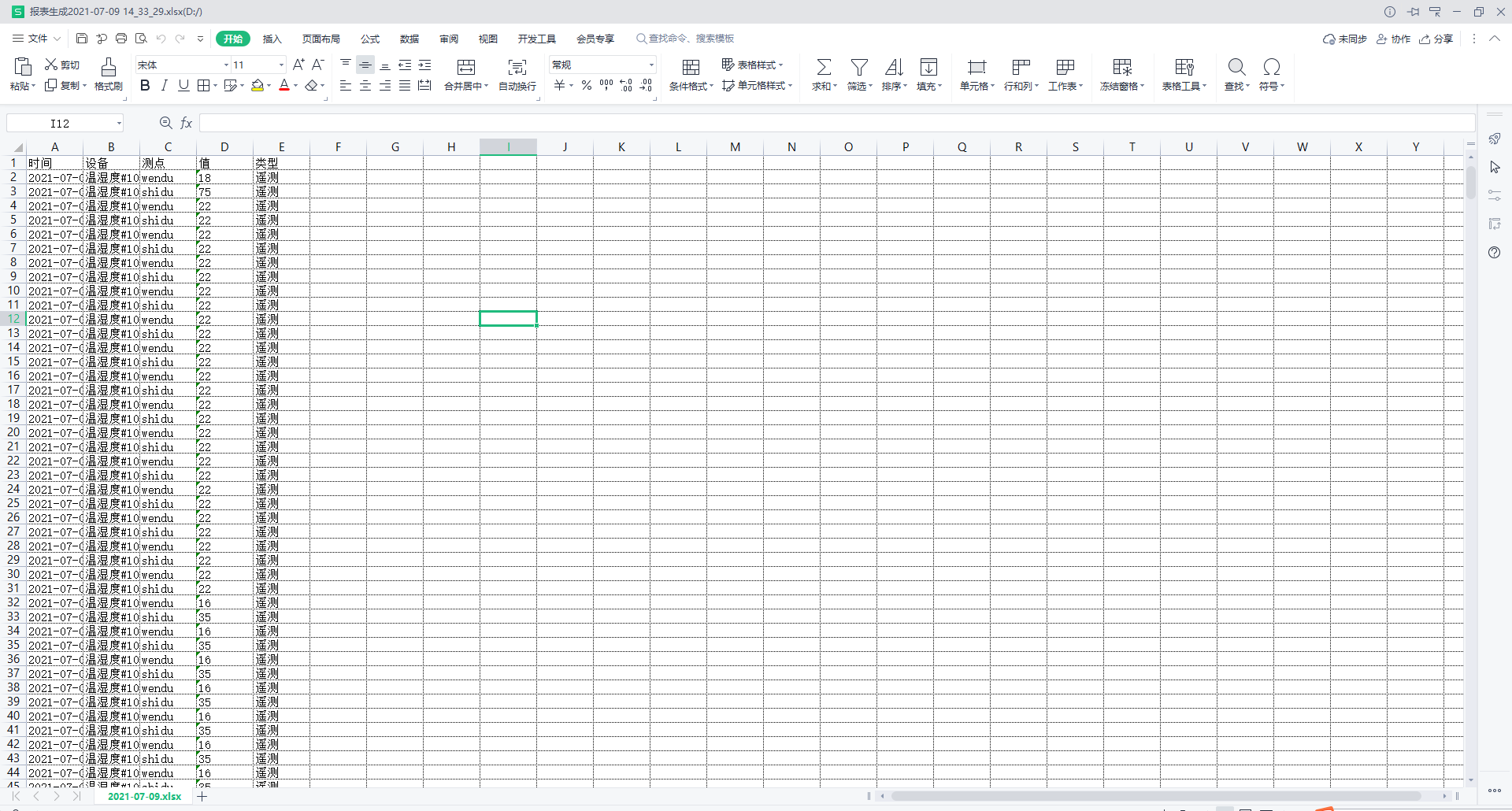Click the 工作表 worksheet icon
Image resolution: width=1512 pixels, height=811 pixels.
tap(1065, 67)
